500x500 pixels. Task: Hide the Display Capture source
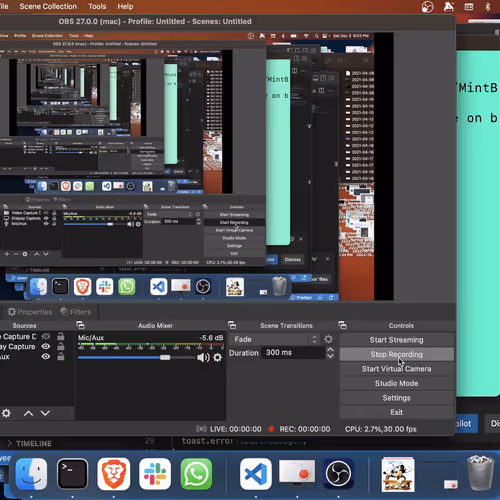[46, 346]
